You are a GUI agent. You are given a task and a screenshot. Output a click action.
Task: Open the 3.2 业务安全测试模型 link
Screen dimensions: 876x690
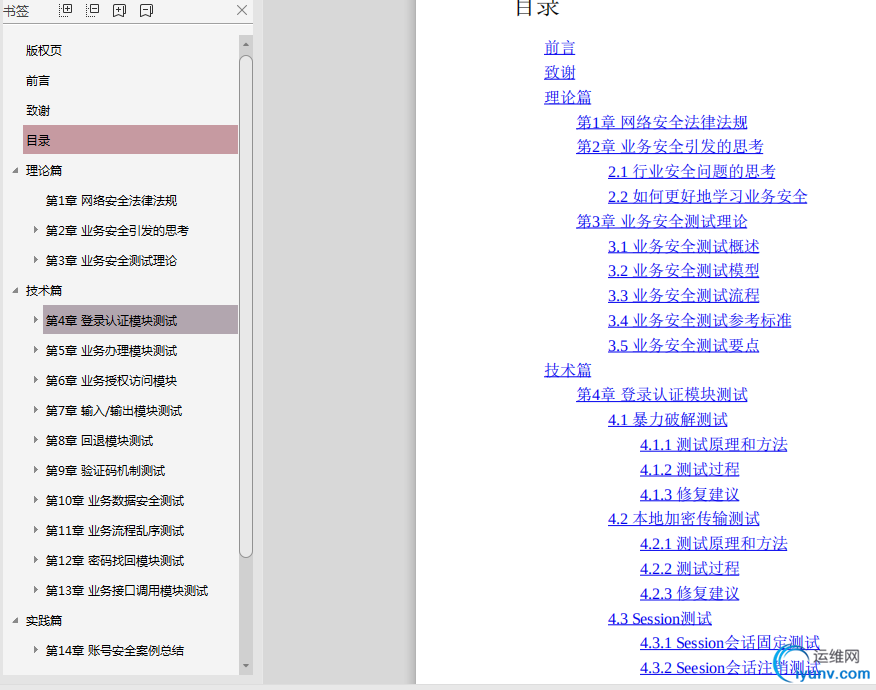click(x=684, y=270)
